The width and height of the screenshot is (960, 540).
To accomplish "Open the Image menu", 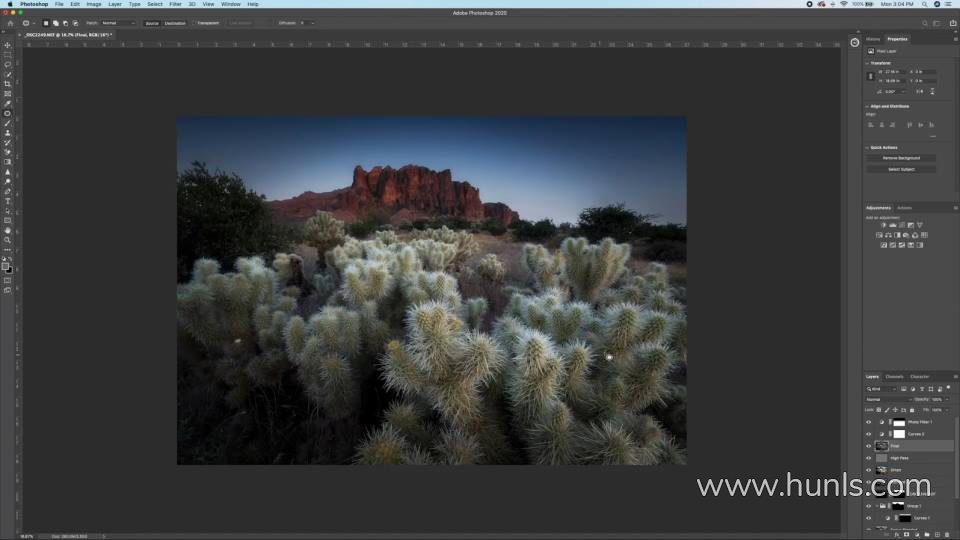I will click(x=94, y=4).
